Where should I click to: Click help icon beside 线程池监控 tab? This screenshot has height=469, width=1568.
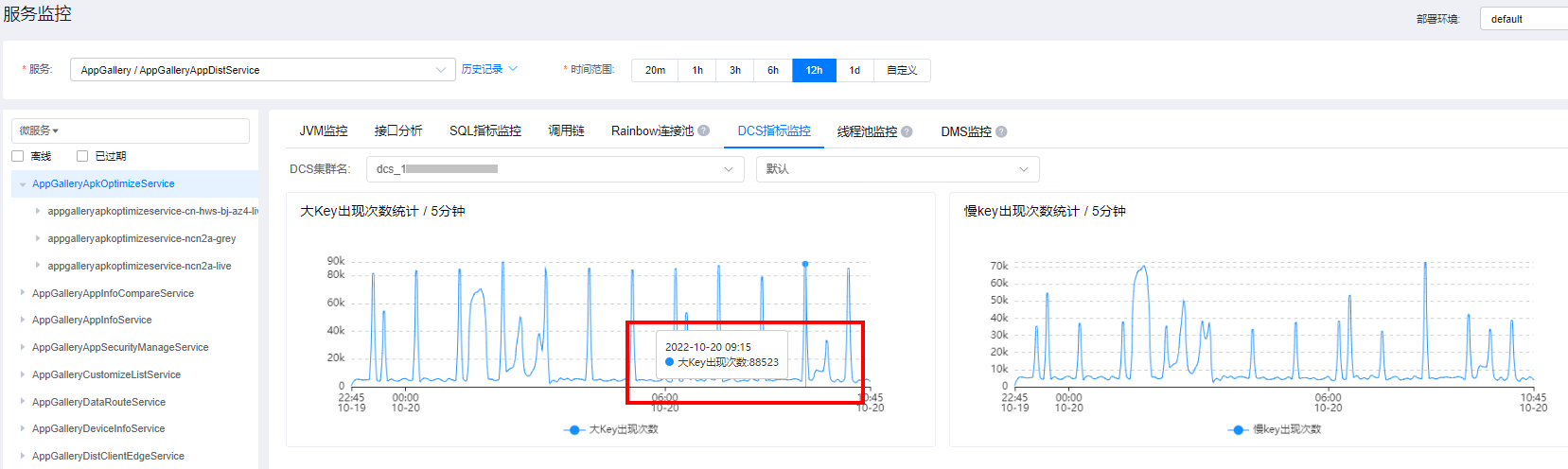pos(907,131)
